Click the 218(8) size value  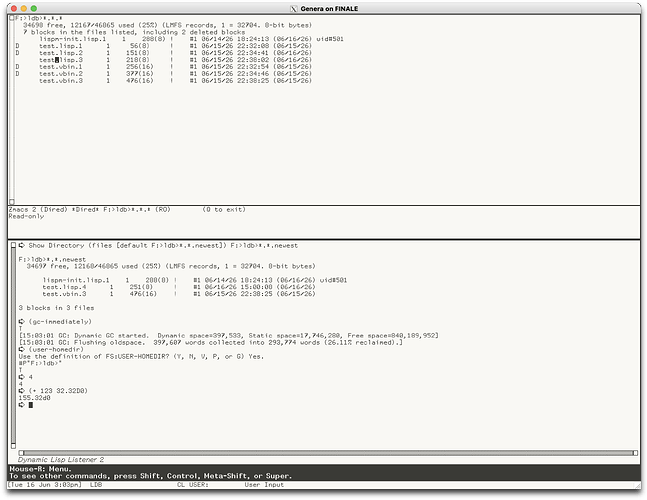pyautogui.click(x=138, y=60)
